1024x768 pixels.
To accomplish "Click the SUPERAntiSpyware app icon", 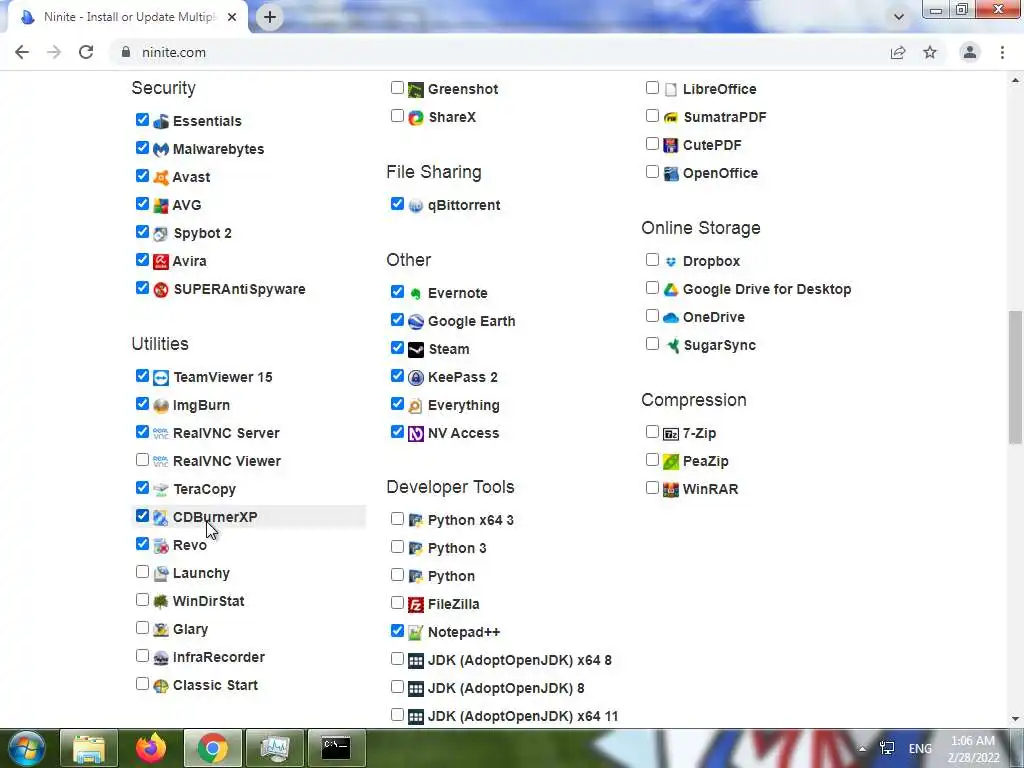I will [x=161, y=289].
